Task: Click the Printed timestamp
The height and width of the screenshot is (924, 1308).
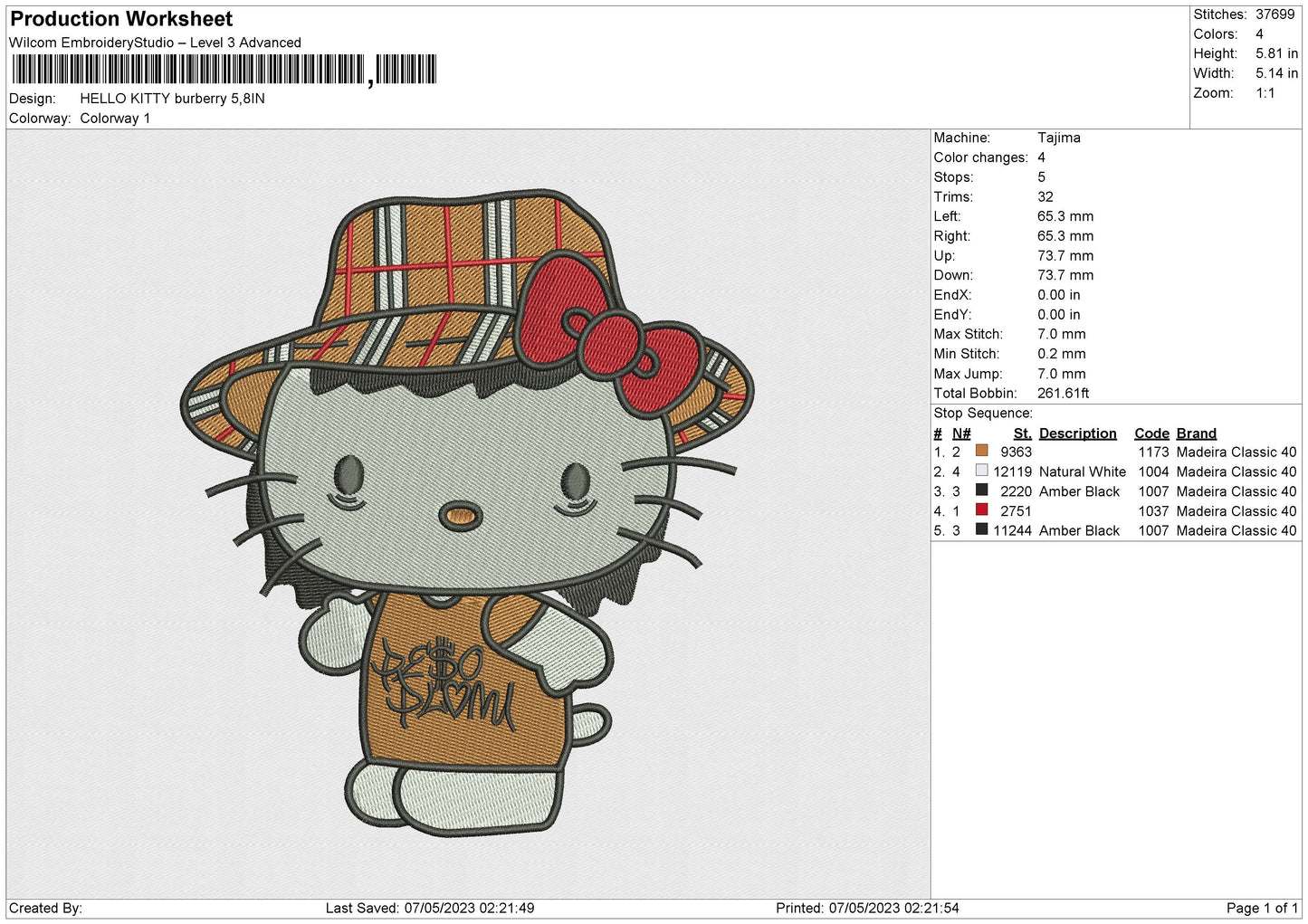Action: 867,909
